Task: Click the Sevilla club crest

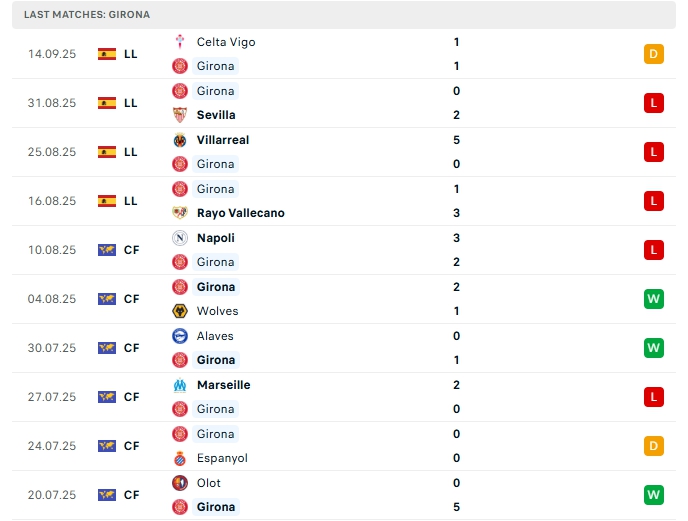Action: [x=180, y=115]
